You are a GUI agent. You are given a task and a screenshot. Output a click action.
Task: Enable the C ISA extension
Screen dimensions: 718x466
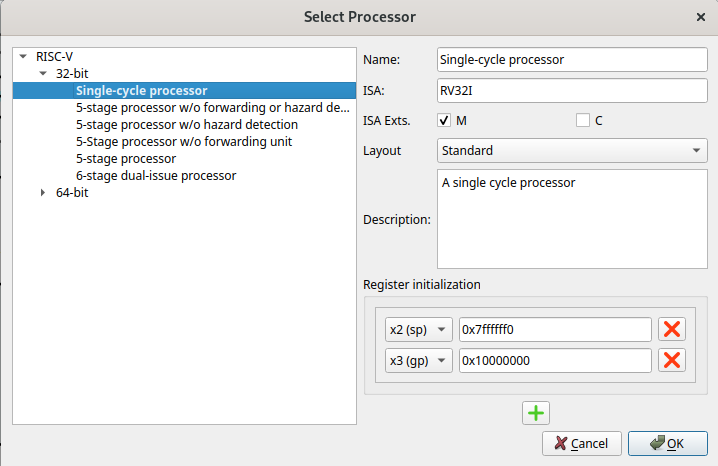(x=582, y=120)
